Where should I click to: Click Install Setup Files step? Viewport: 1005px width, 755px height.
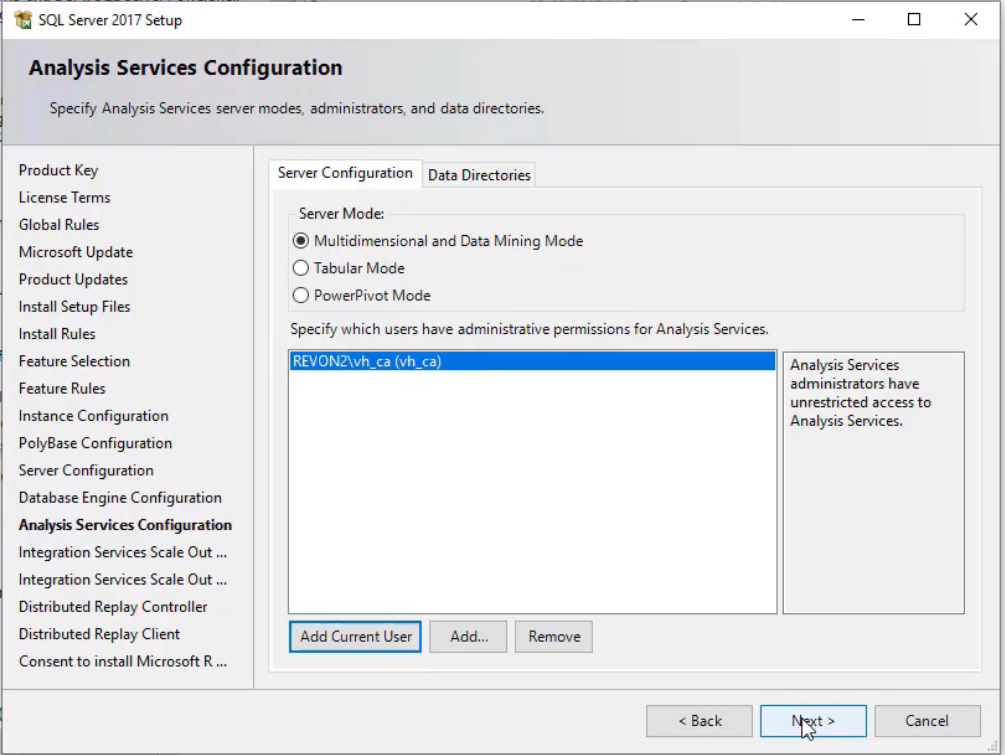coord(74,307)
